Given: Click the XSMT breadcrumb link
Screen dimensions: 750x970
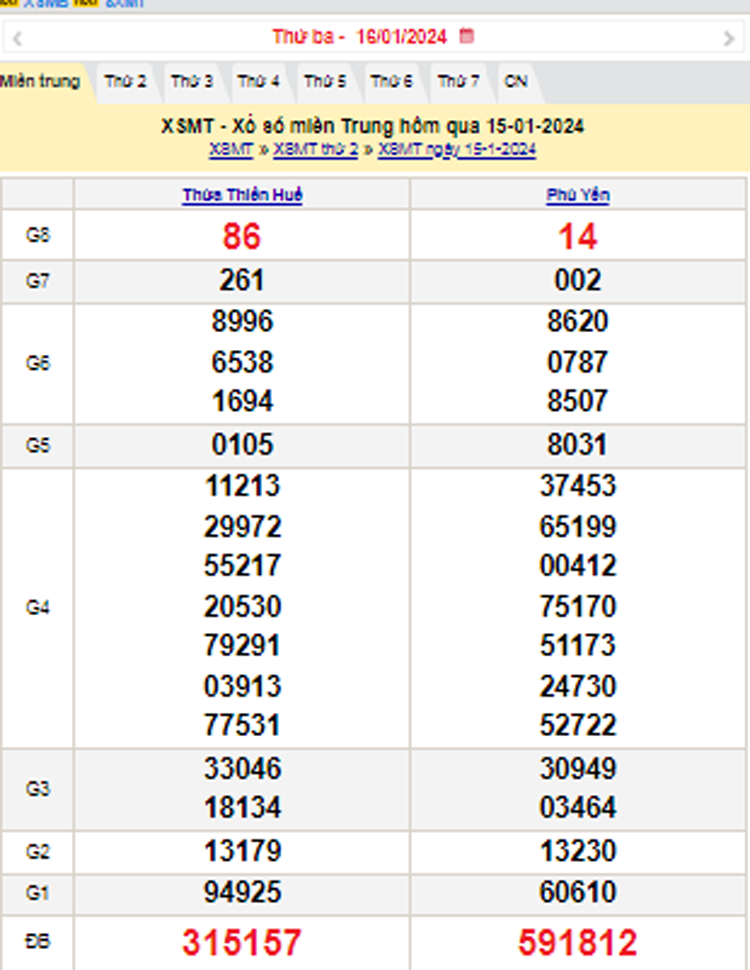Looking at the screenshot, I should point(231,149).
